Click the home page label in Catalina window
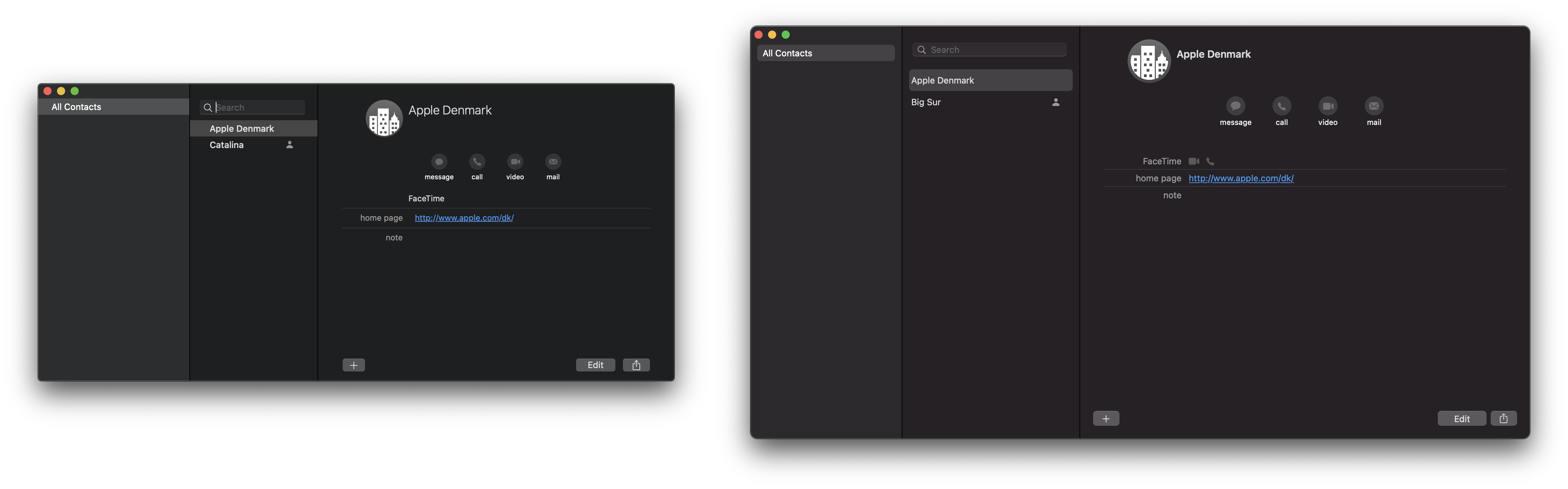This screenshot has height=489, width=1568. (x=381, y=218)
